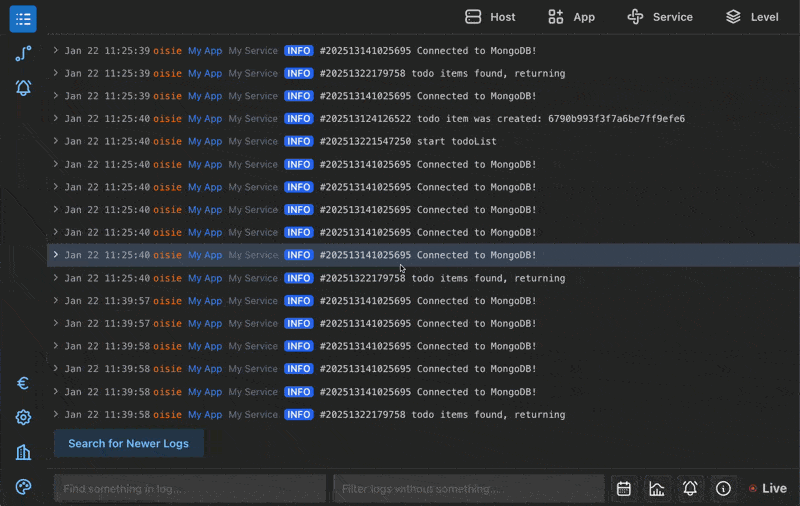This screenshot has width=800, height=506.
Task: Focus the Filter logs without something field
Action: coord(468,489)
